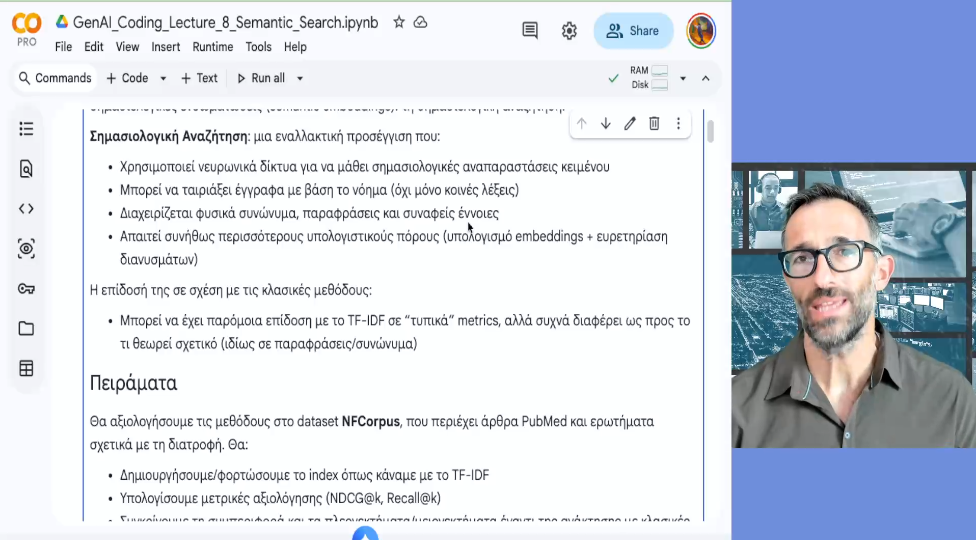
Task: Open the code snippets sidebar icon
Action: click(x=26, y=209)
